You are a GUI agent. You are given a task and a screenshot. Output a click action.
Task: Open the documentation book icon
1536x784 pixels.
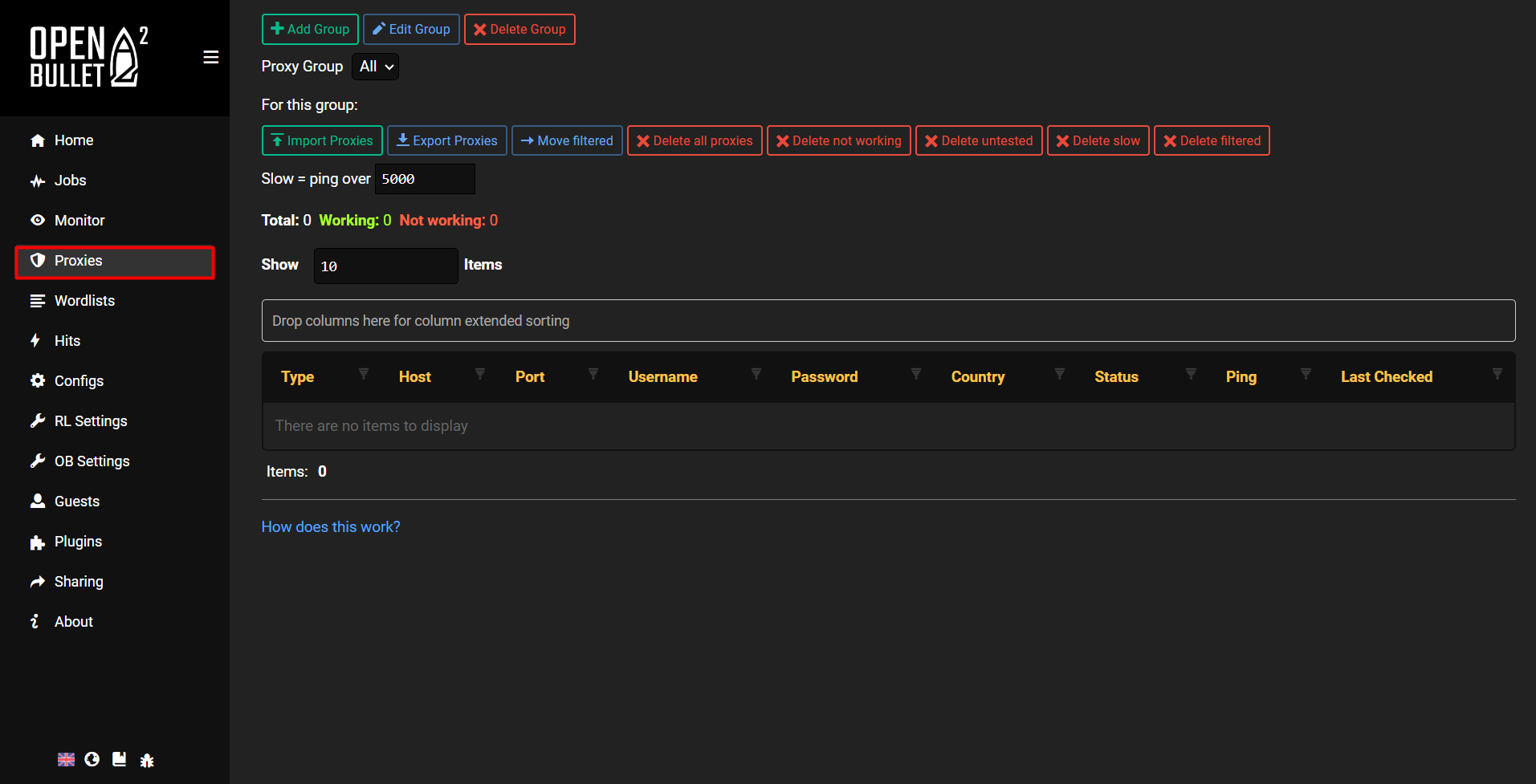tap(120, 759)
